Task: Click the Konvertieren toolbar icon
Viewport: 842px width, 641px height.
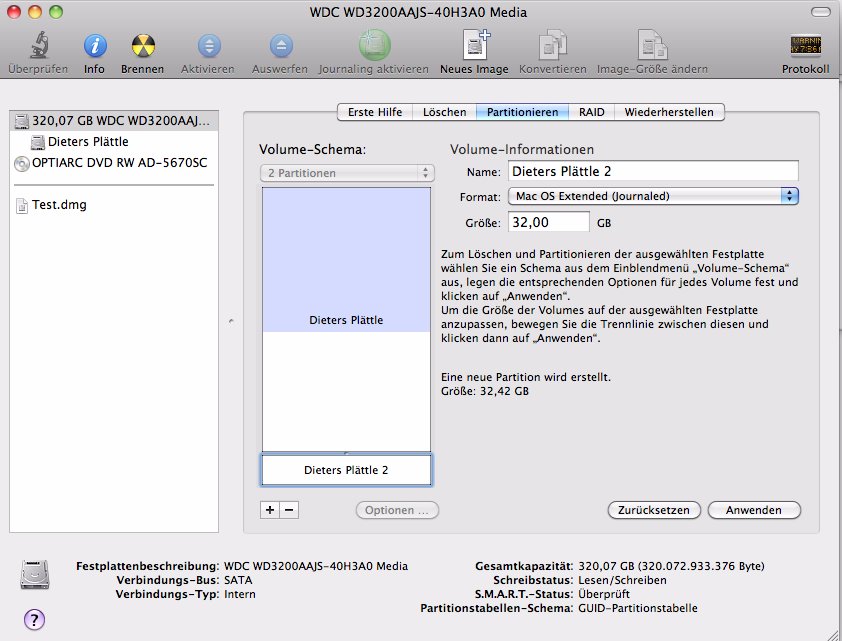Action: (553, 46)
